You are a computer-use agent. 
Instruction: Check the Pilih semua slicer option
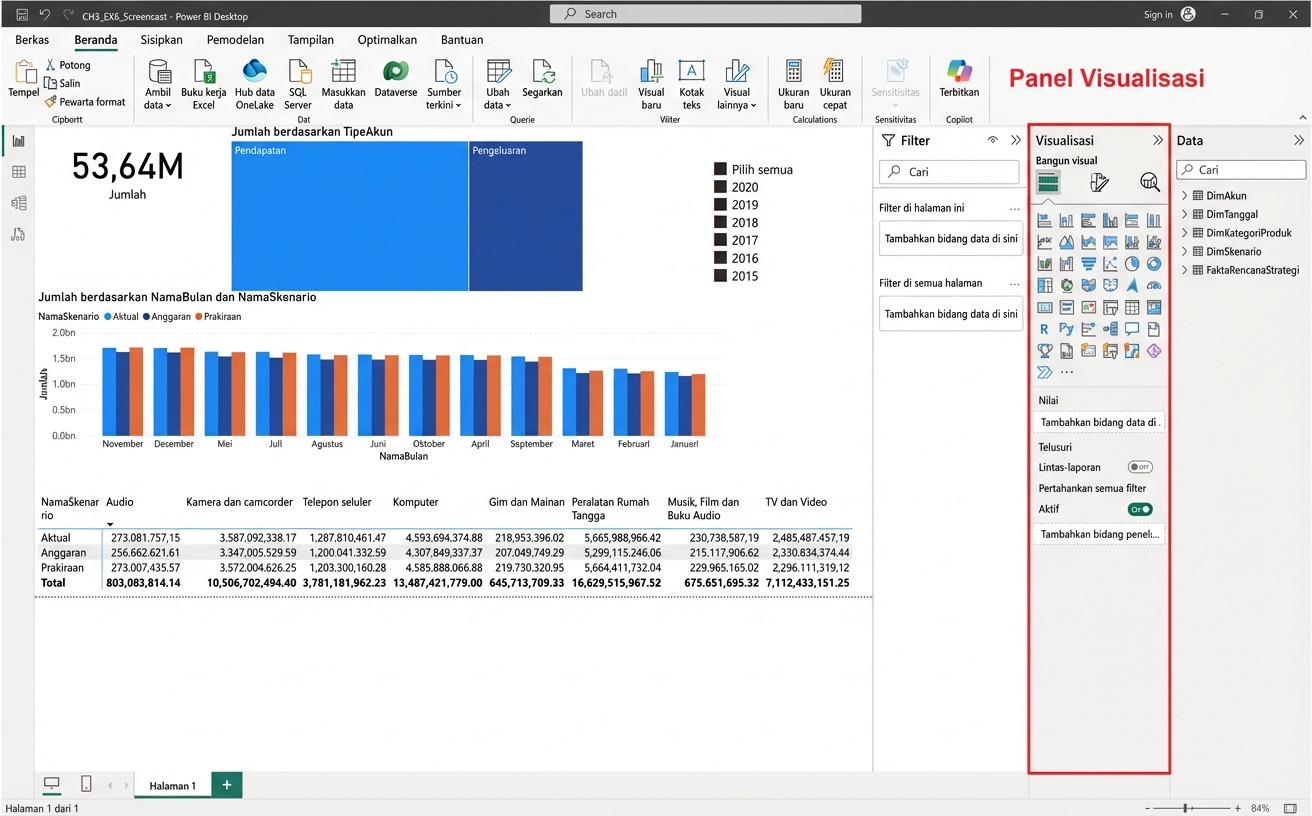pyautogui.click(x=718, y=169)
